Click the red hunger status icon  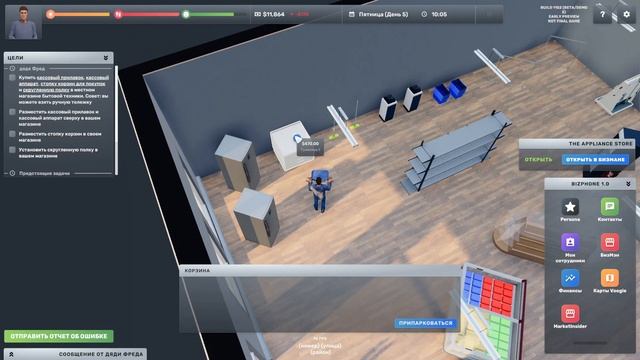pos(118,14)
